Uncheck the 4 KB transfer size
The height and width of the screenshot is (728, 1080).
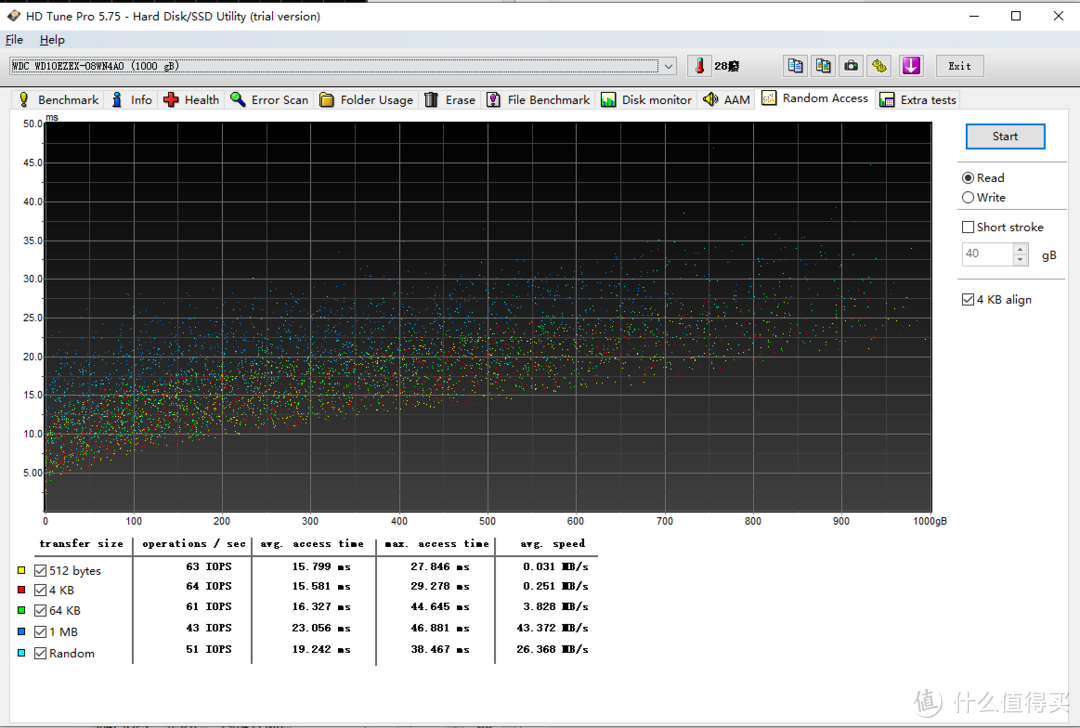point(40,590)
